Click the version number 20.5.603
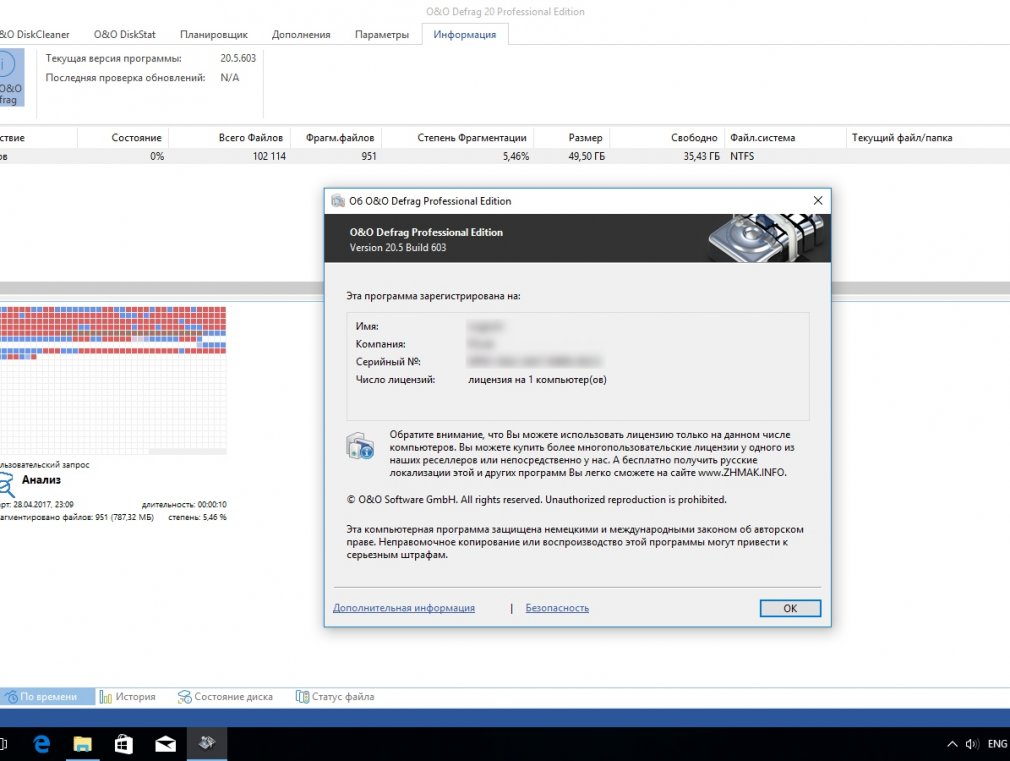This screenshot has height=761, width=1010. pos(238,58)
